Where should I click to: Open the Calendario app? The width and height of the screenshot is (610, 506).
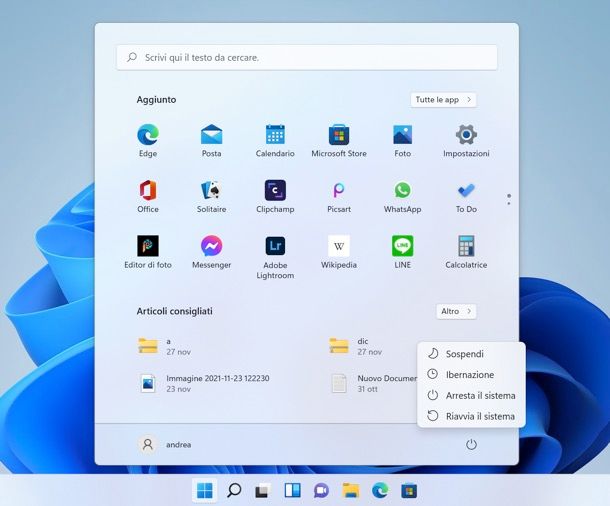(275, 140)
